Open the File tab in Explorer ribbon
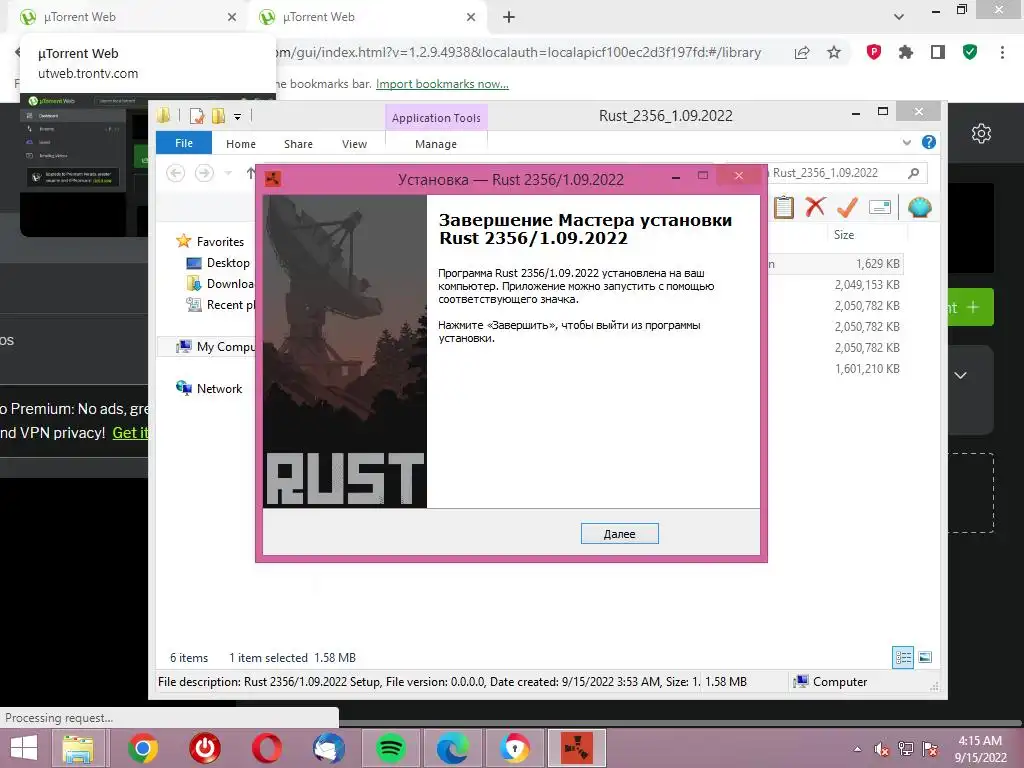This screenshot has width=1024, height=768. click(x=184, y=143)
